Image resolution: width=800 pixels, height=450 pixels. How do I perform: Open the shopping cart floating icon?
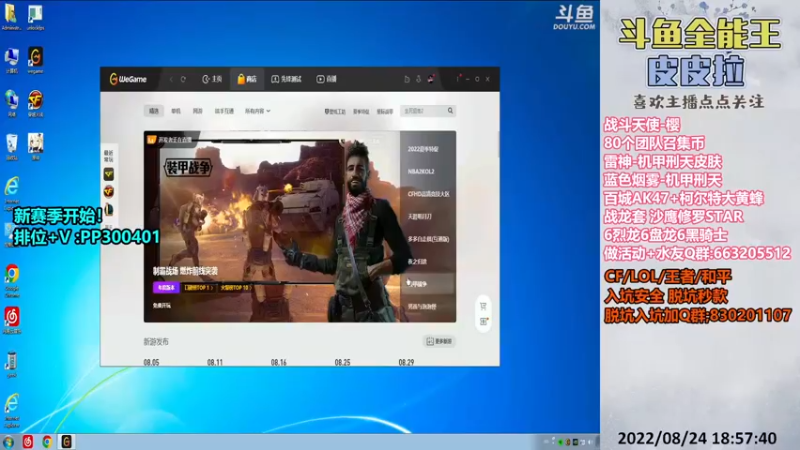pyautogui.click(x=483, y=306)
